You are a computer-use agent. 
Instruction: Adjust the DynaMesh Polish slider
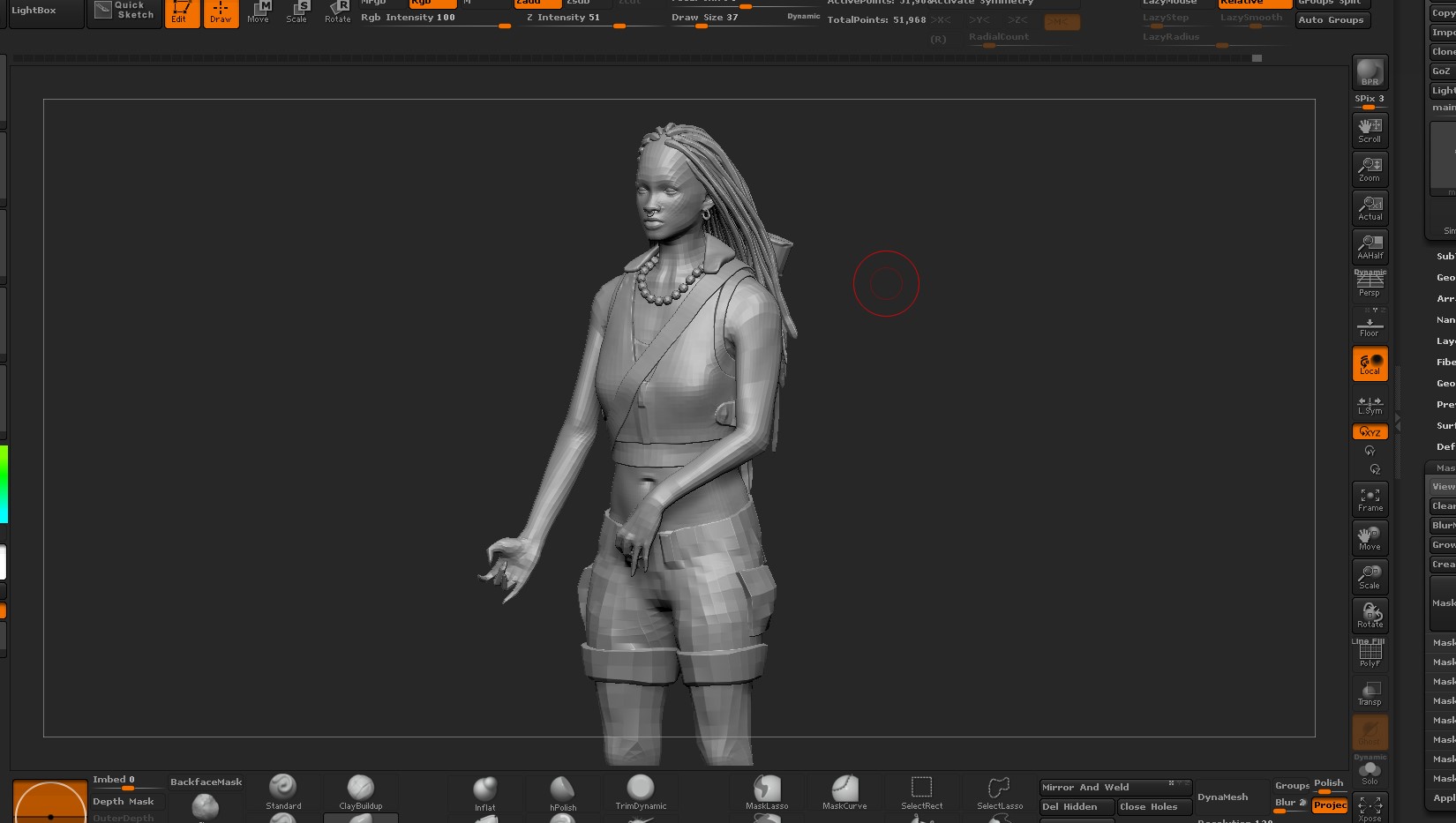tap(1329, 785)
